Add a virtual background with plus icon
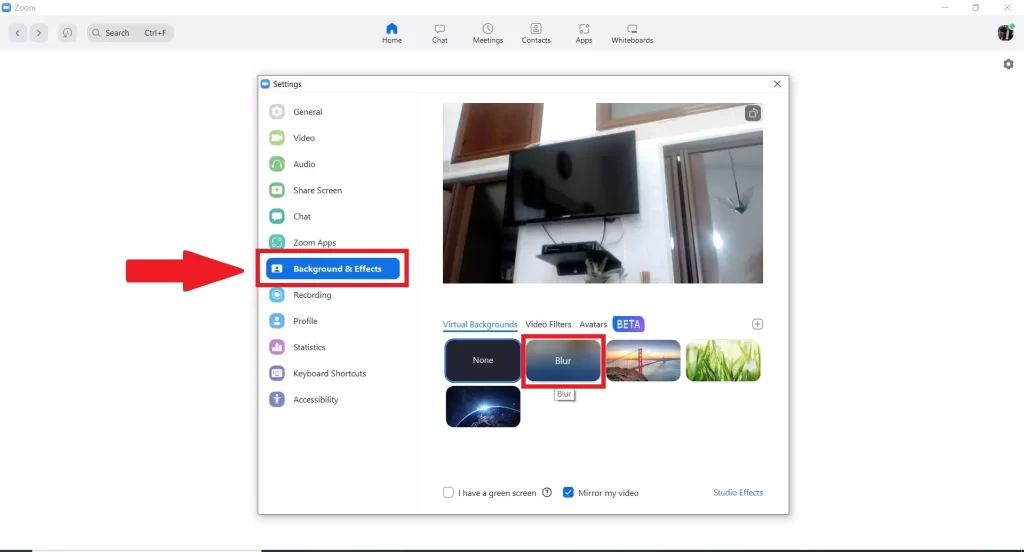Viewport: 1024px width, 552px height. (757, 324)
